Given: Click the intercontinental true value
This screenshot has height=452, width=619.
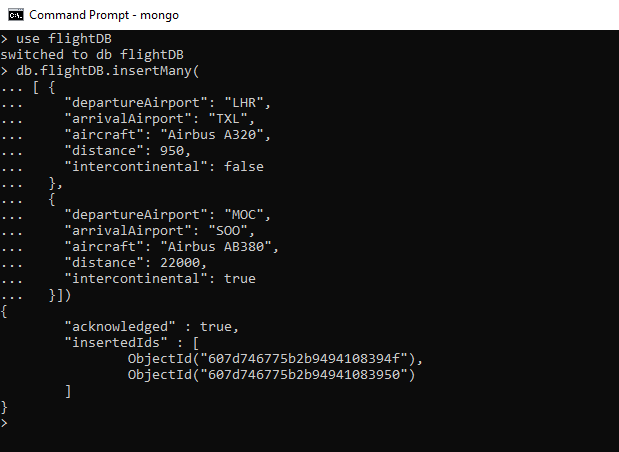Looking at the screenshot, I should 240,279.
